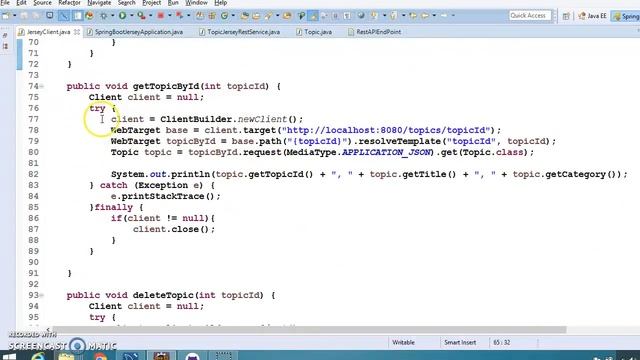Open the Navigate menu
Screen dimensions: 640x360
99,3
